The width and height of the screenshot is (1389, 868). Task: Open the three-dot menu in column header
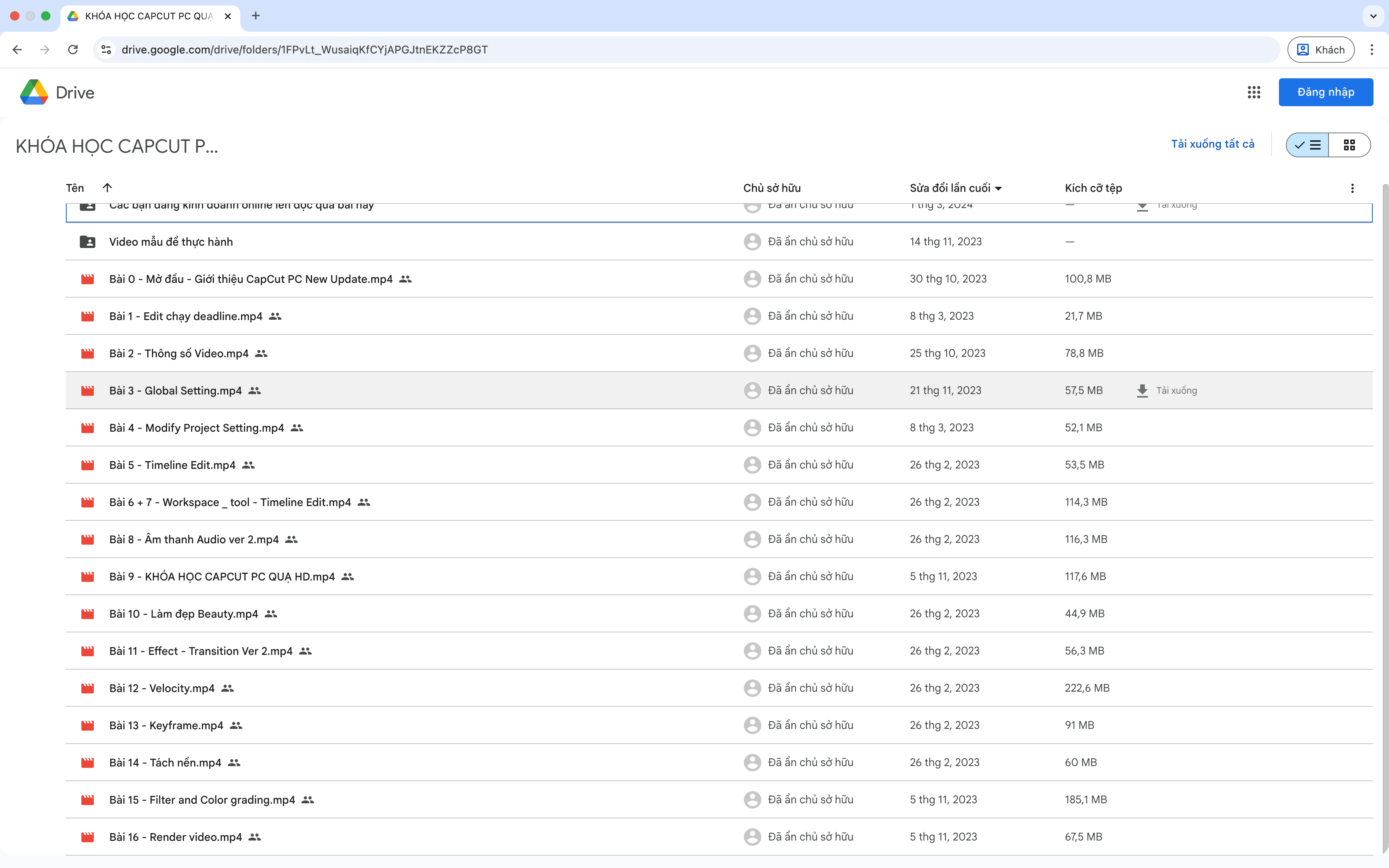coord(1352,188)
